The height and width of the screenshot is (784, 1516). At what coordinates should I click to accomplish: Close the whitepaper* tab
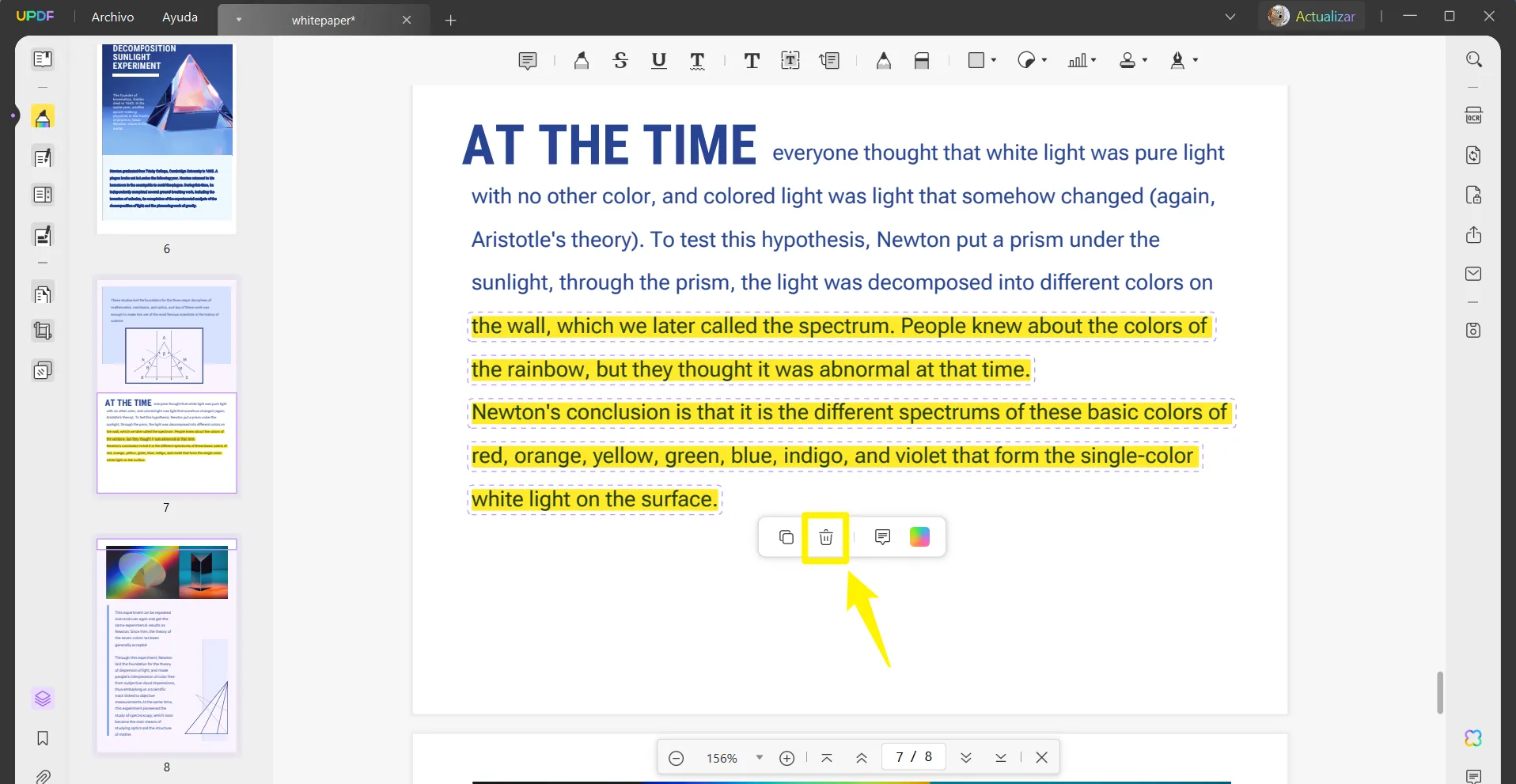407,21
